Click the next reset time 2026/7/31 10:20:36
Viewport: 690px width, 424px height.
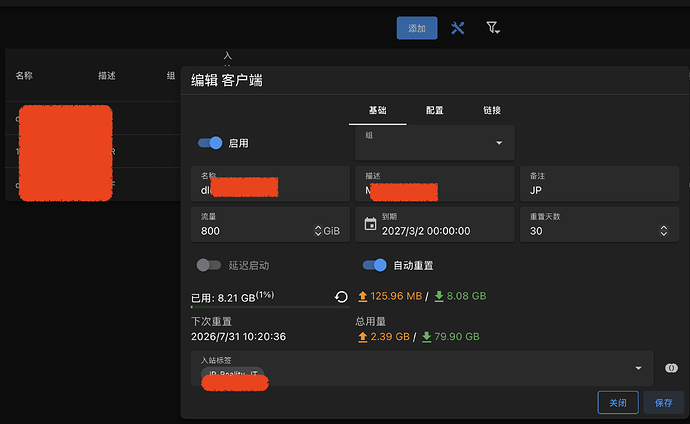238,336
